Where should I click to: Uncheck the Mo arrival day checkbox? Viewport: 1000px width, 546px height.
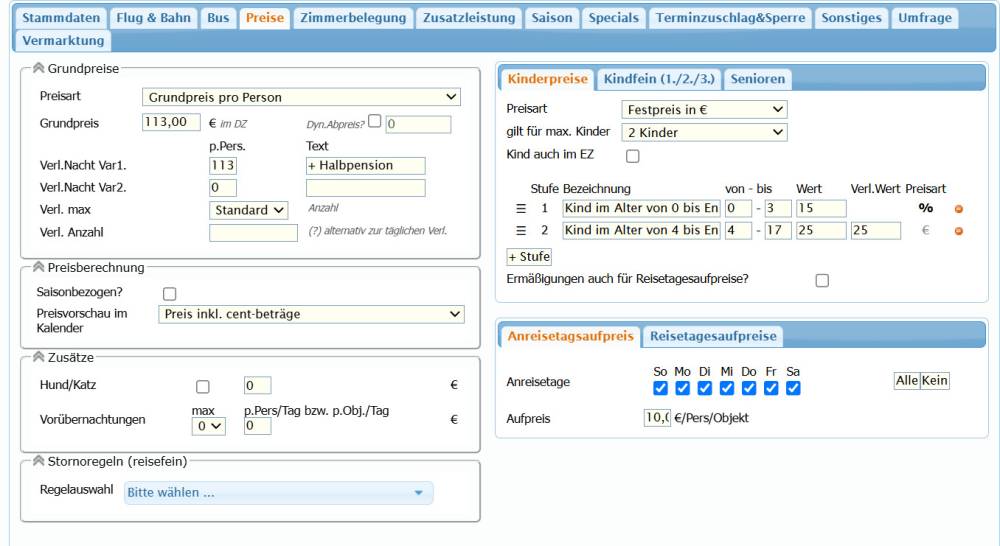coord(682,388)
